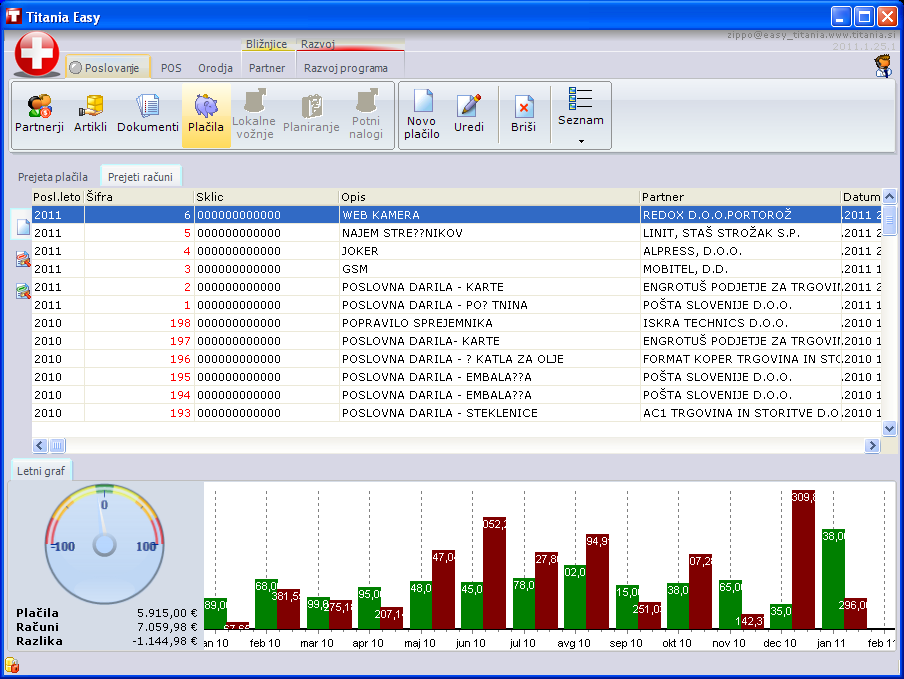Viewport: 904px width, 679px height.
Task: Click the green-marked document icon left of the 2011 row 2
Action: pyautogui.click(x=22, y=291)
